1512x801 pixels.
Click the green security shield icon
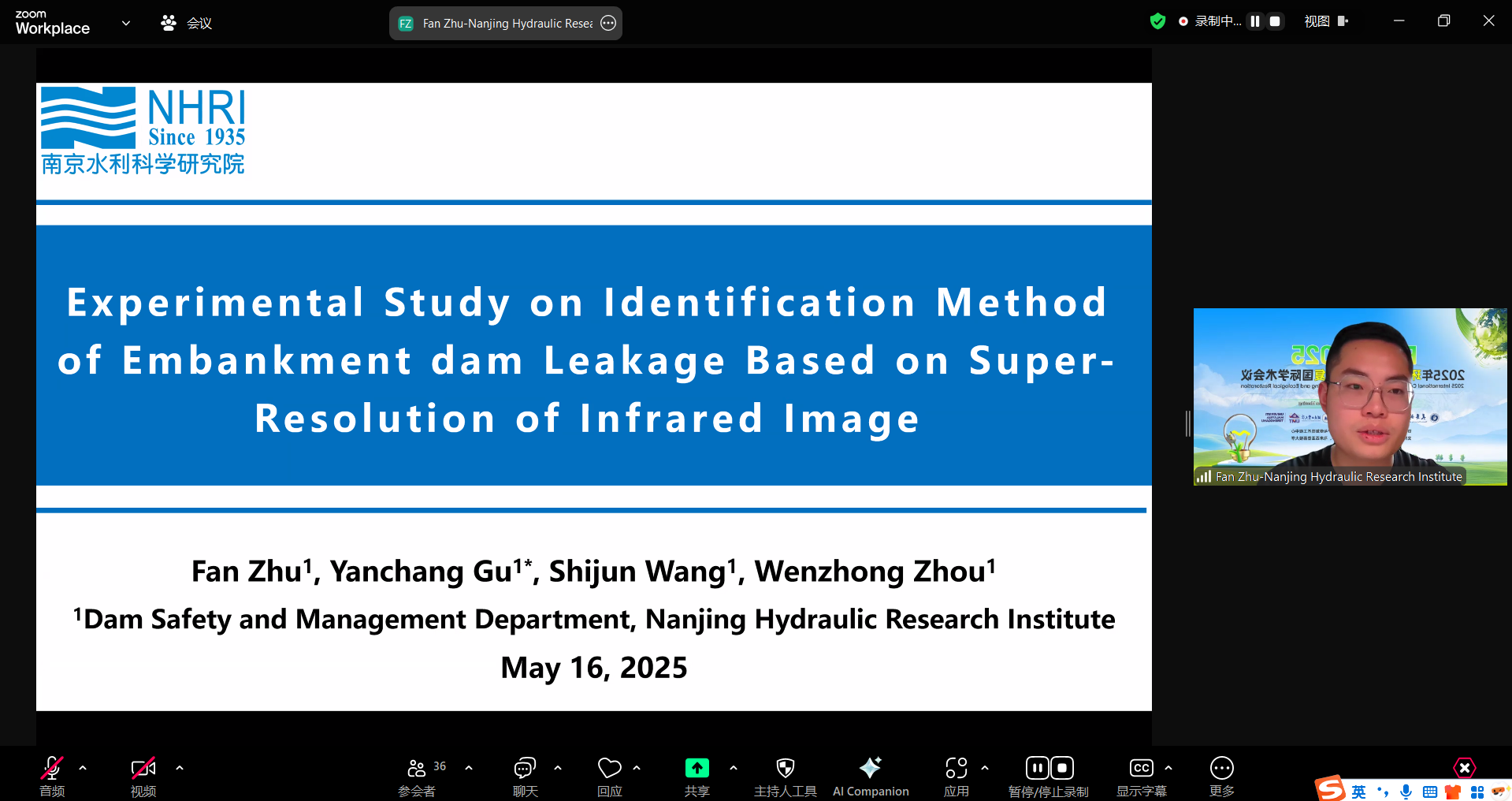pos(1157,21)
